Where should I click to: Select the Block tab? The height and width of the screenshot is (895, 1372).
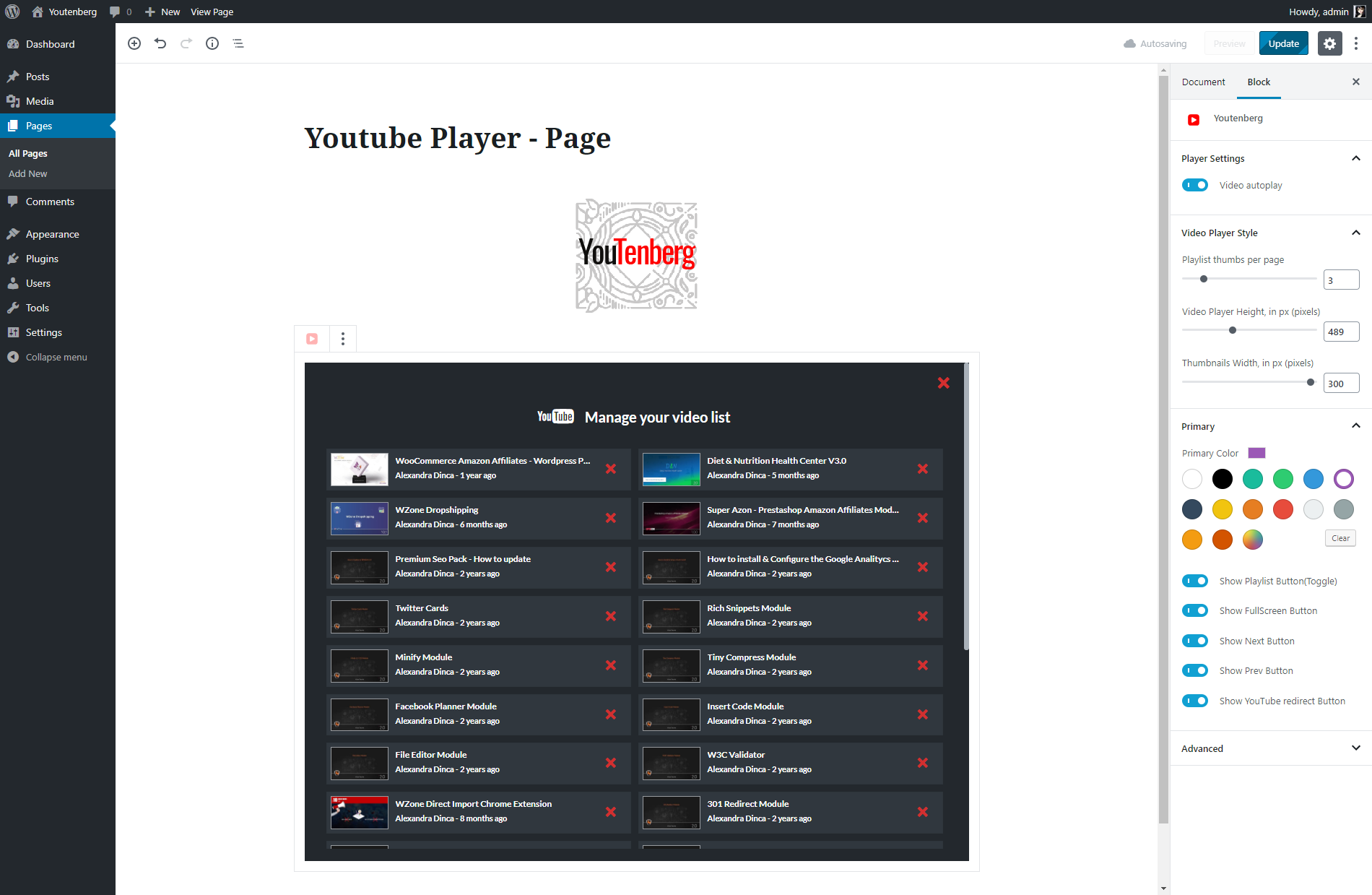[1259, 82]
